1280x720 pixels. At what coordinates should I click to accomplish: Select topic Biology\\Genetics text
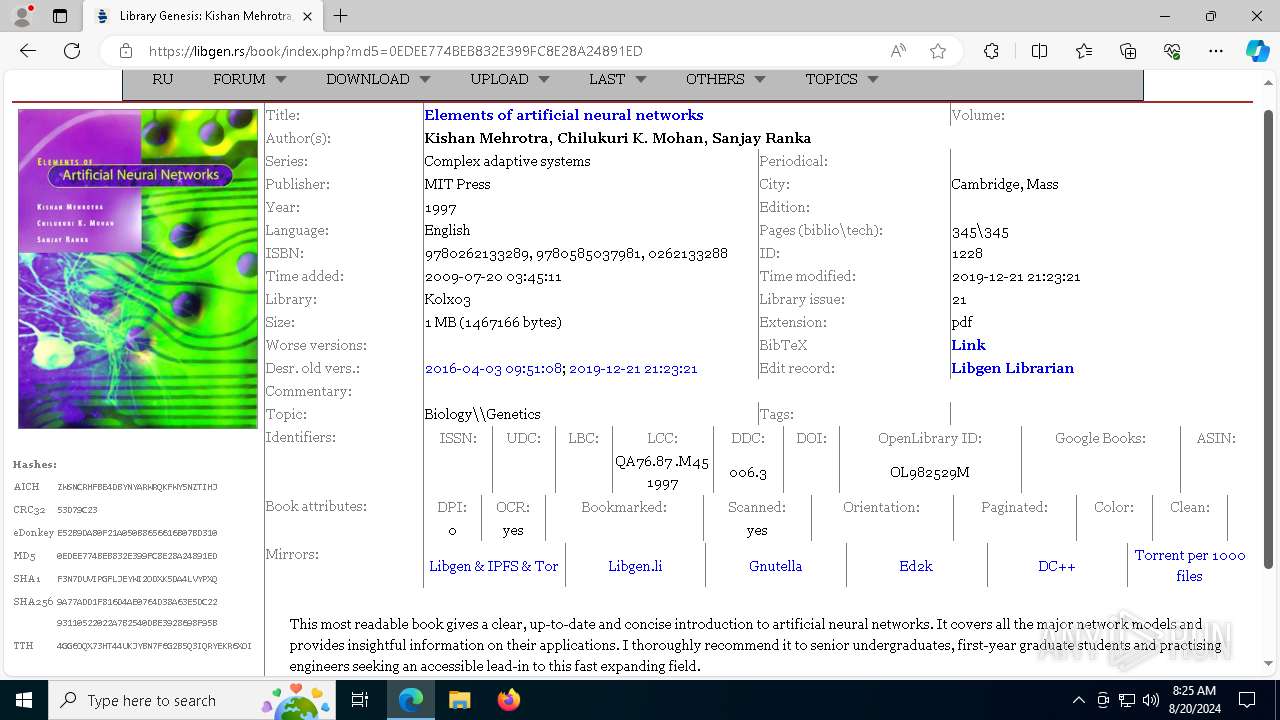[x=482, y=414]
